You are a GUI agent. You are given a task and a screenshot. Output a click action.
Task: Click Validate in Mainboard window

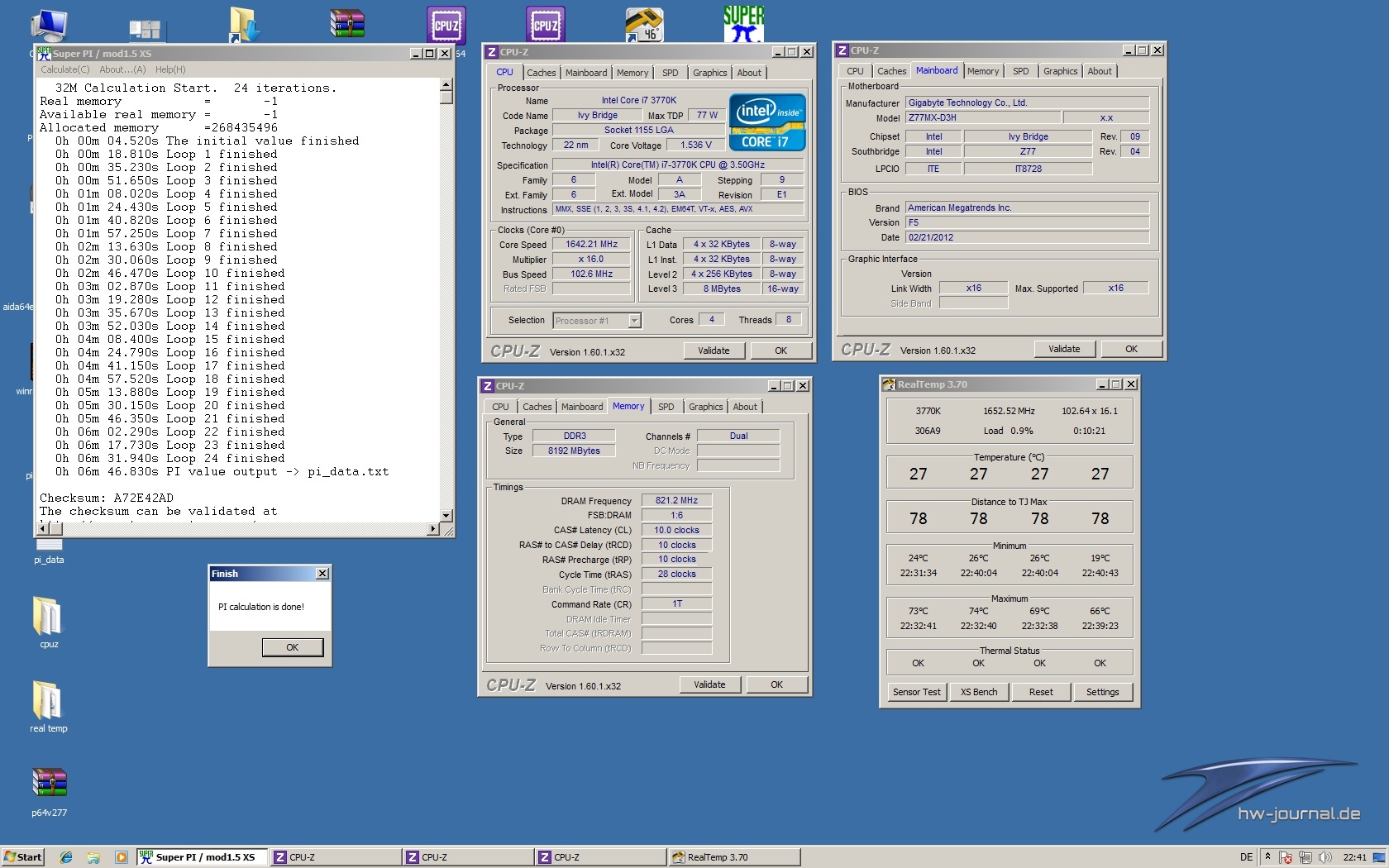pyautogui.click(x=1064, y=349)
